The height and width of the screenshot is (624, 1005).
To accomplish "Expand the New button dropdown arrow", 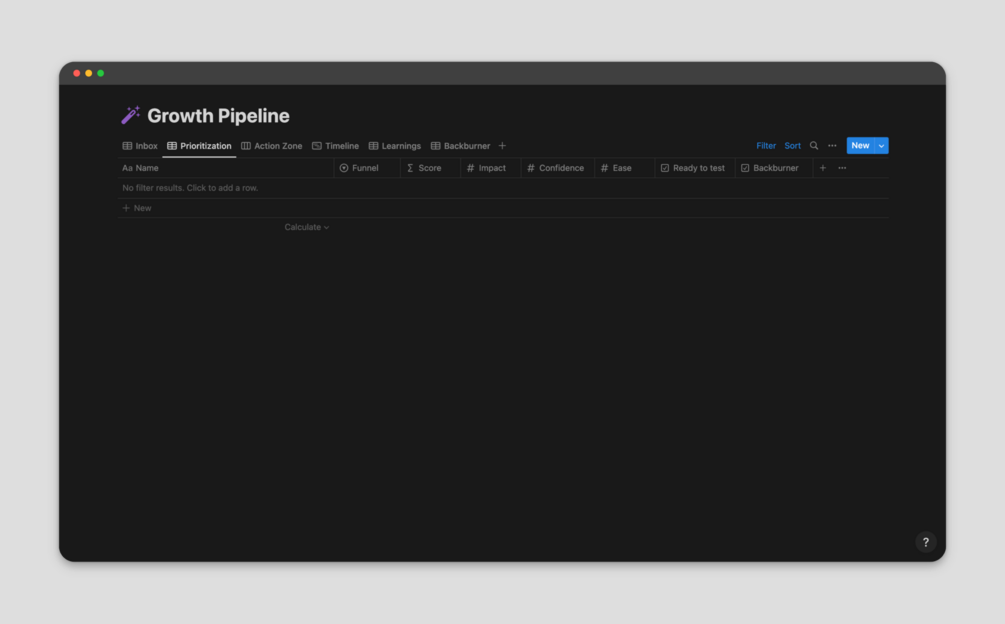I will (881, 146).
